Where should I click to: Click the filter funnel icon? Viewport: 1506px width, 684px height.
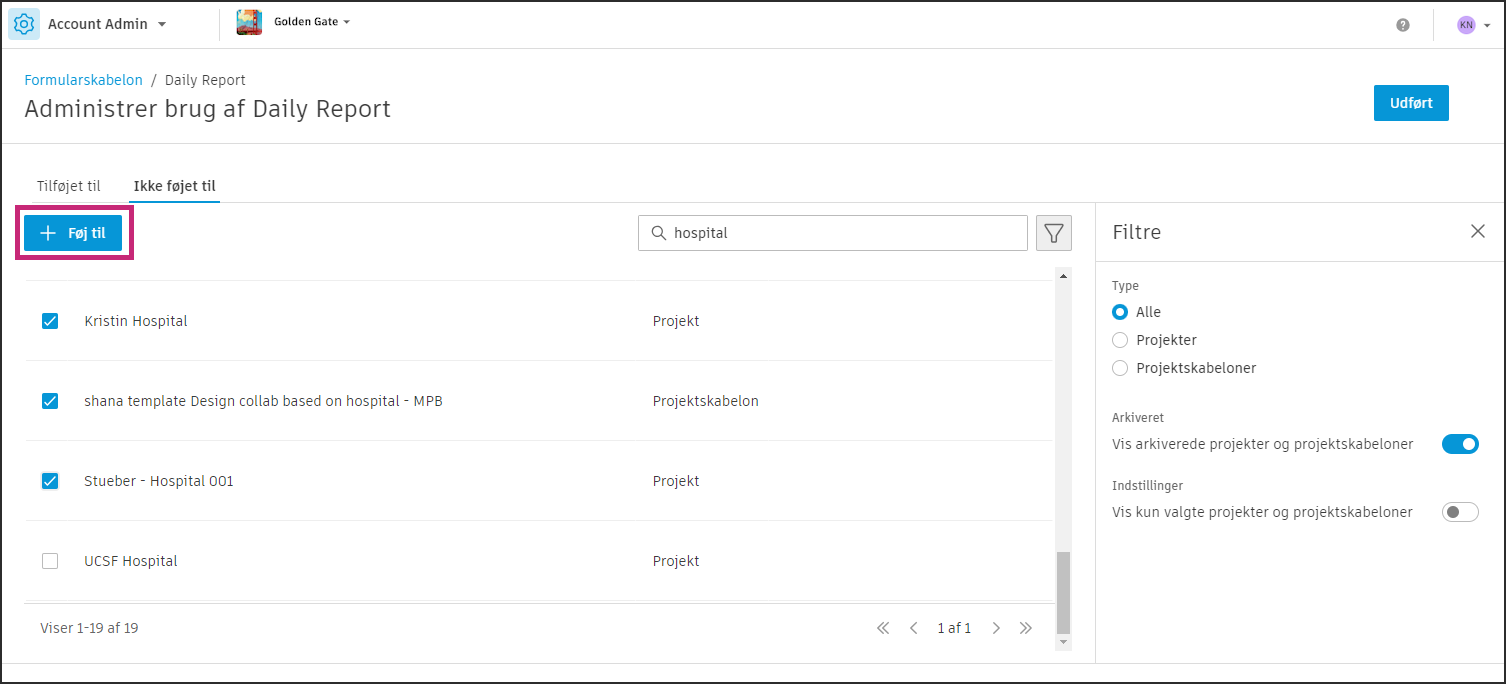(1054, 233)
